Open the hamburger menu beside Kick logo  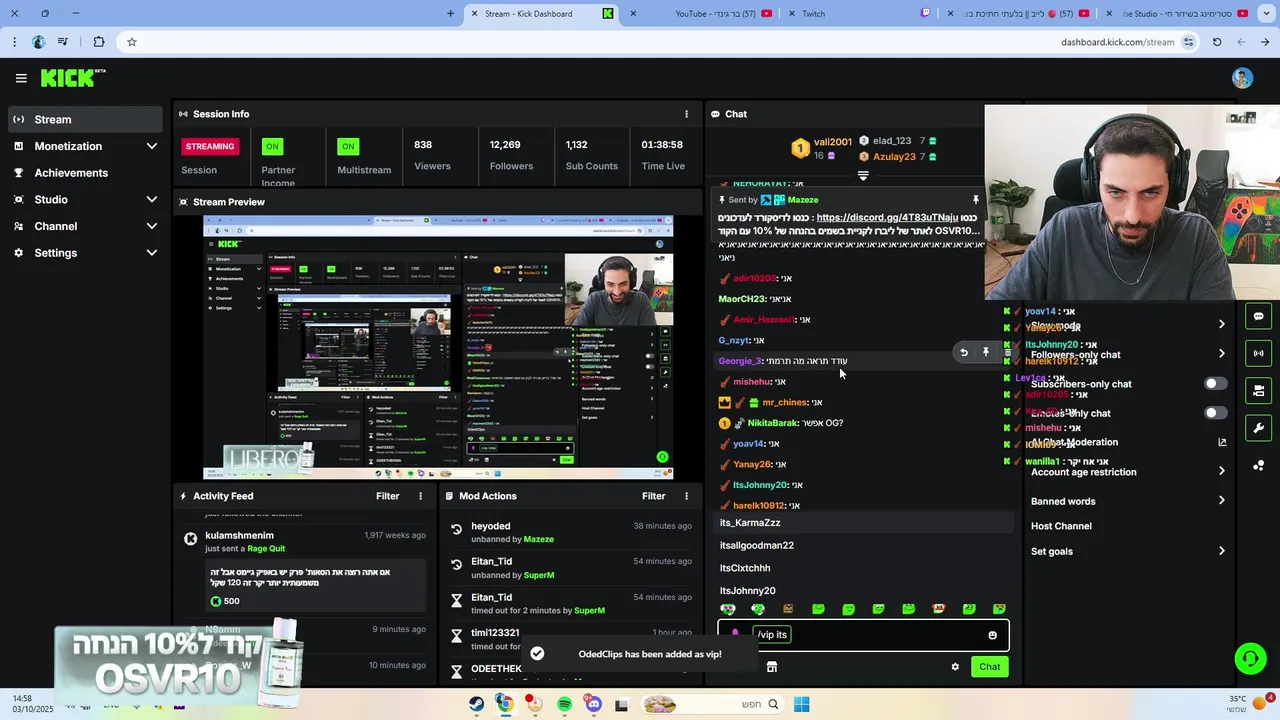pyautogui.click(x=21, y=78)
